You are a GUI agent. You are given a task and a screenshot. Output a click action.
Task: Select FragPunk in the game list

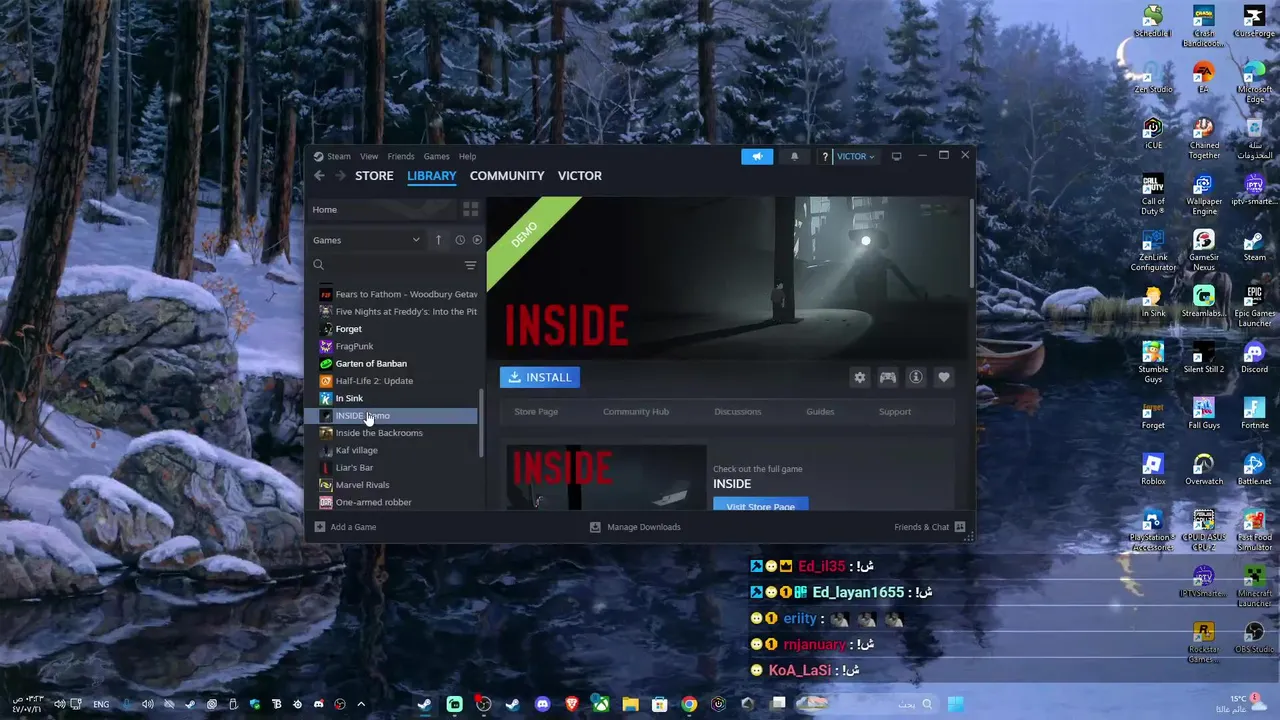[x=397, y=346]
